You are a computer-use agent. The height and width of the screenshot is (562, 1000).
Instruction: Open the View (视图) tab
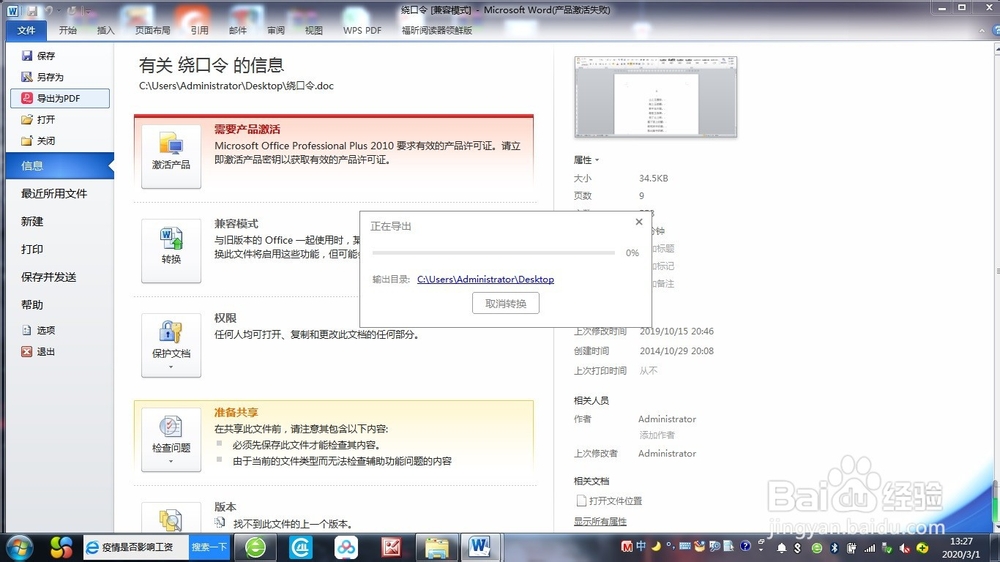click(314, 30)
